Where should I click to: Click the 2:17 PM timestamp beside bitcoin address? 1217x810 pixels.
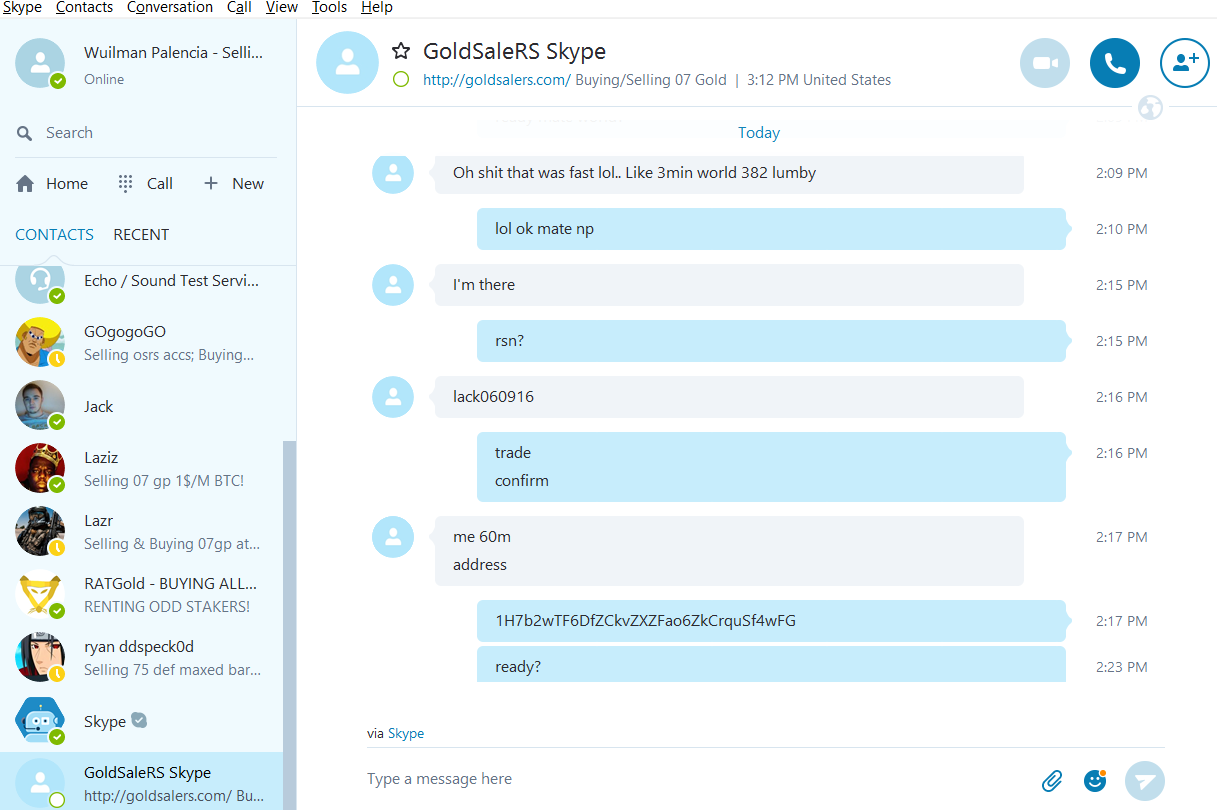1121,621
